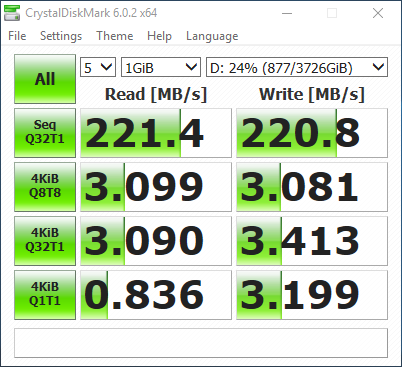Expand the test count dropdown showing 5
The image size is (402, 367).
click(98, 67)
